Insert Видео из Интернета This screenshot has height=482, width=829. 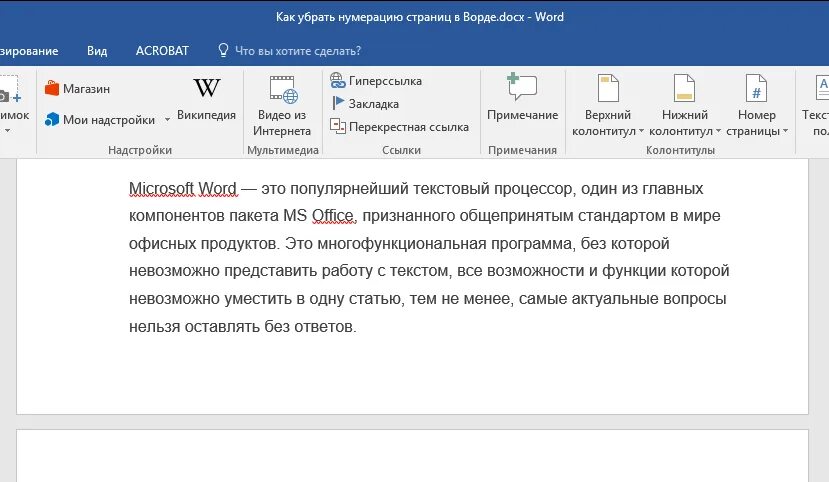[x=282, y=107]
